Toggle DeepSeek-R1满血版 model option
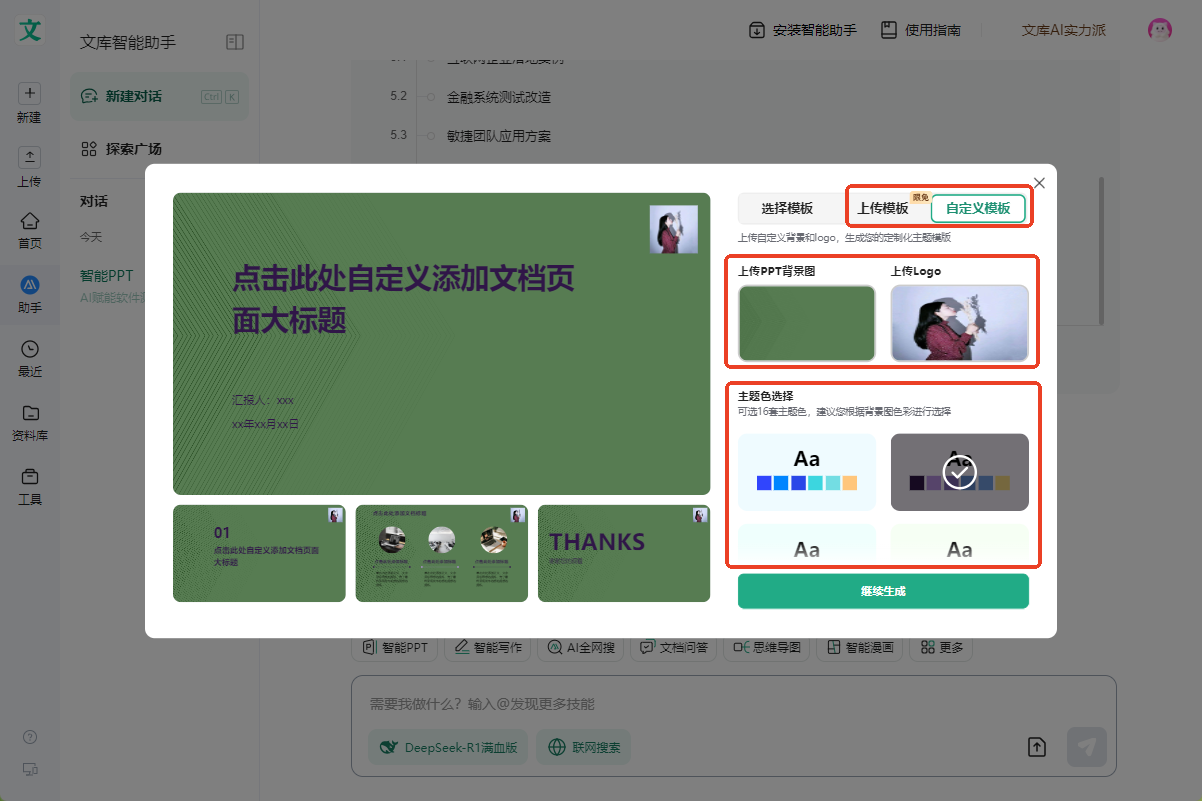The width and height of the screenshot is (1202, 801). [447, 747]
